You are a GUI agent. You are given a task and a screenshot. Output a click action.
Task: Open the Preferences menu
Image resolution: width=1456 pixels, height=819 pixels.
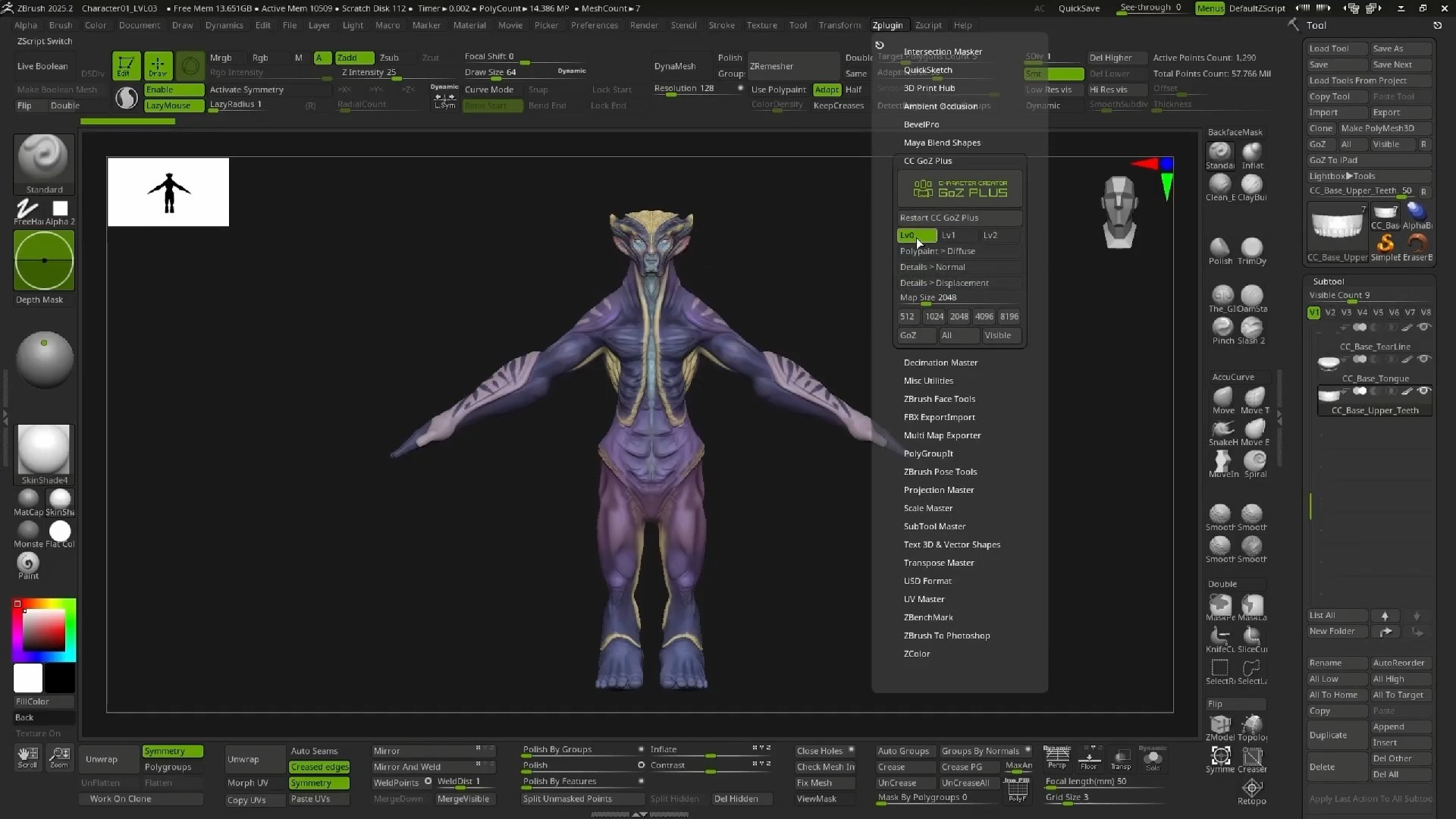coord(594,25)
